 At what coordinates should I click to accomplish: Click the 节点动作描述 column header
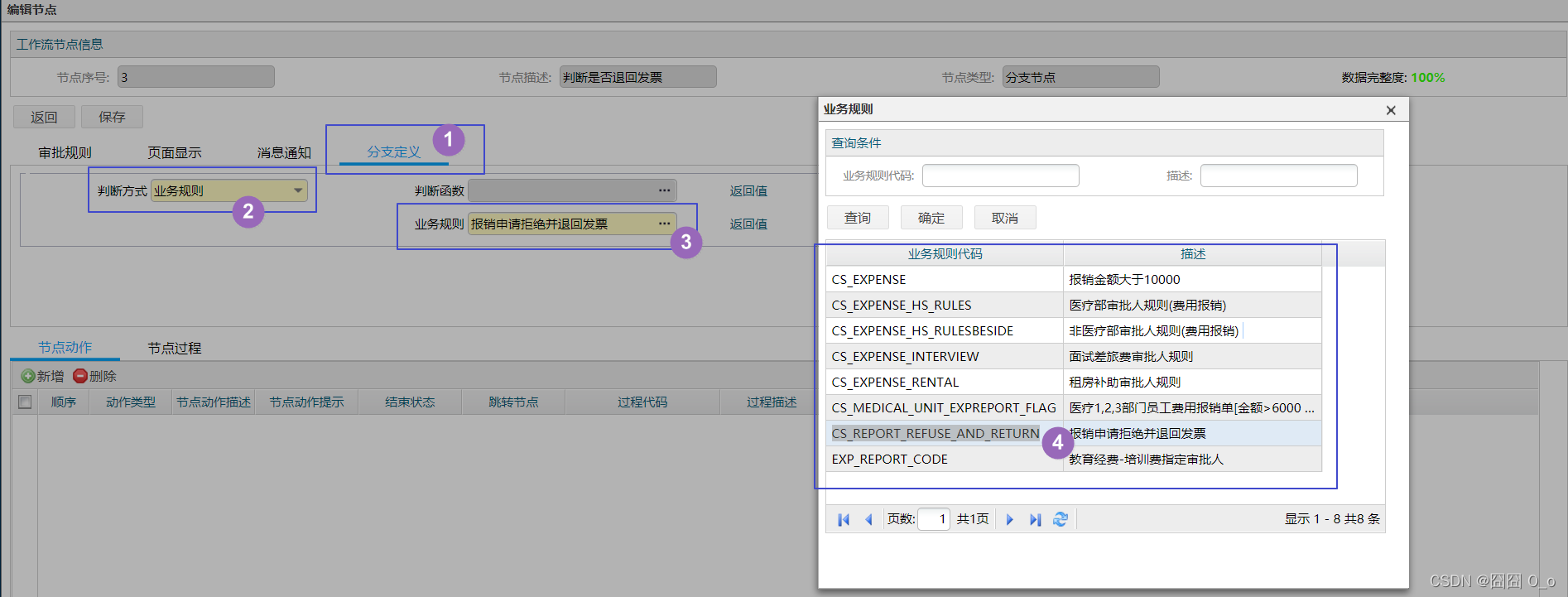pyautogui.click(x=214, y=402)
